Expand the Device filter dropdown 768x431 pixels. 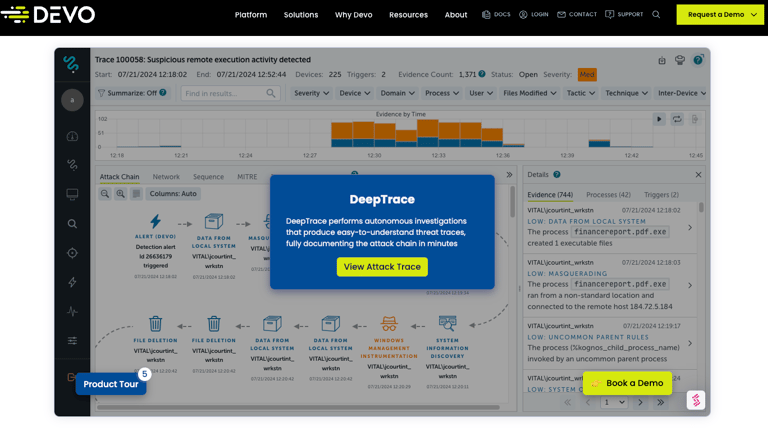[355, 93]
